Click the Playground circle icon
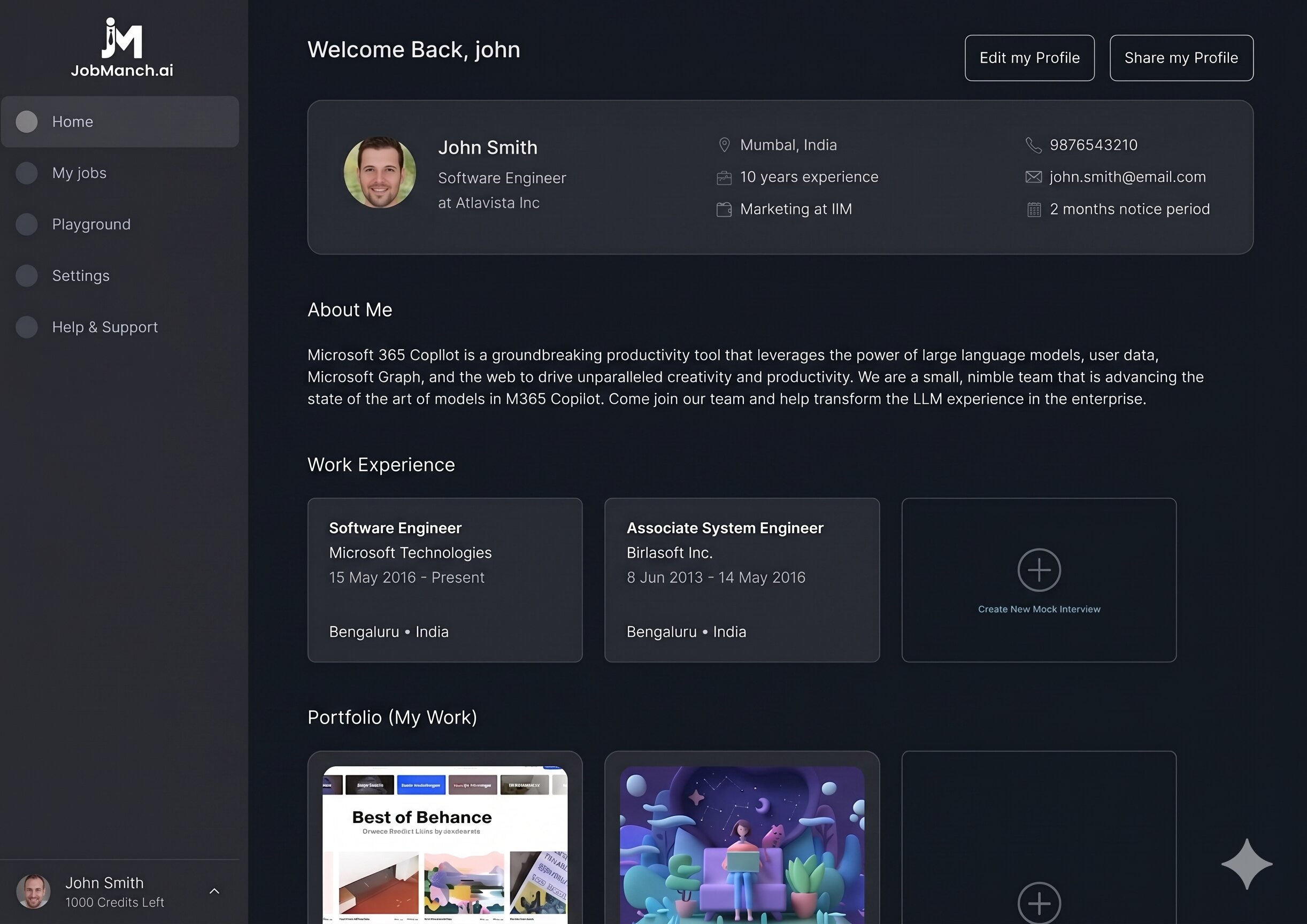Screen dimensions: 1307x924 point(27,224)
